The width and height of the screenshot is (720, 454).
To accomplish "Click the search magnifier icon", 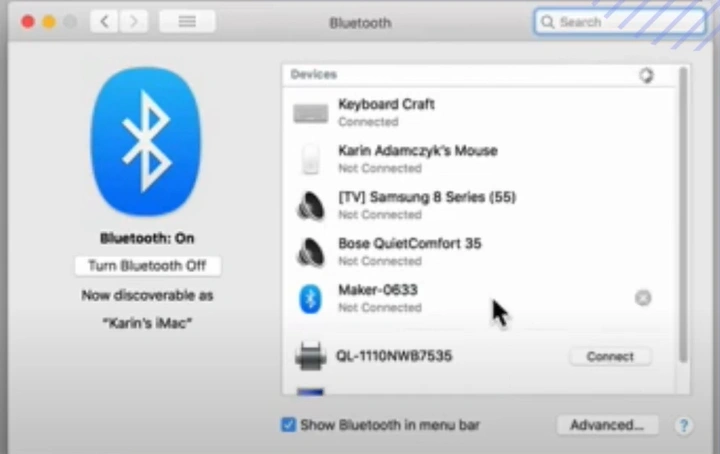I will [x=547, y=22].
